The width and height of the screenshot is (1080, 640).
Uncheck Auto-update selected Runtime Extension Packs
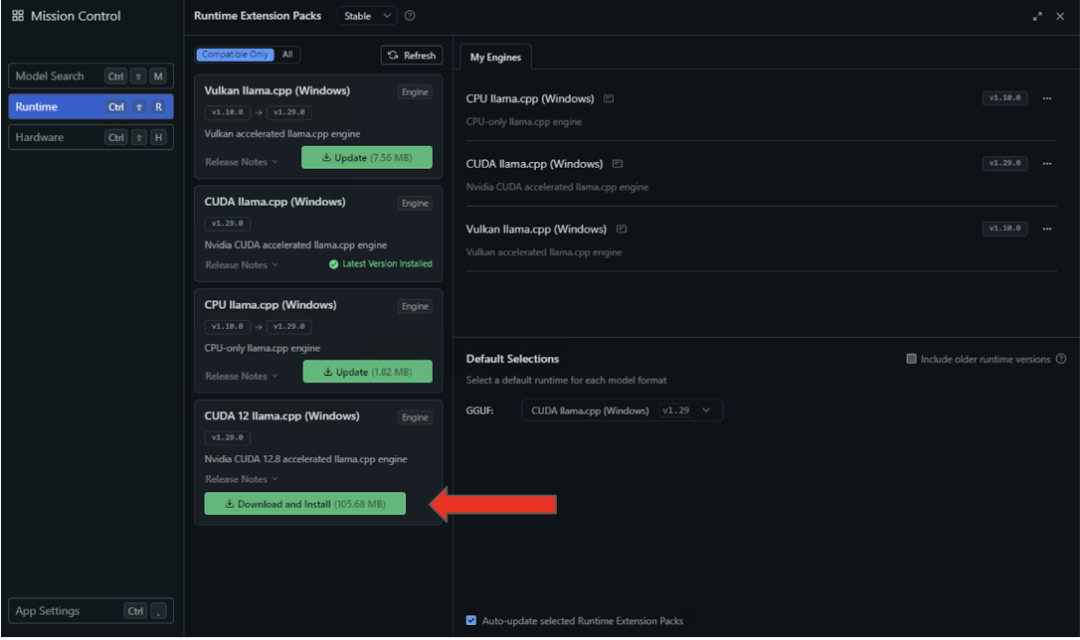click(x=471, y=620)
